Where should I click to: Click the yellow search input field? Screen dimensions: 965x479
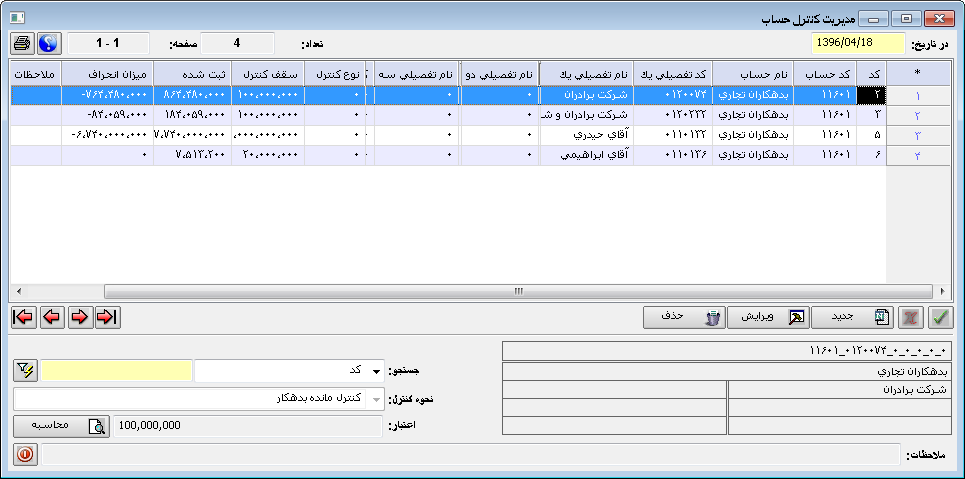coord(116,371)
